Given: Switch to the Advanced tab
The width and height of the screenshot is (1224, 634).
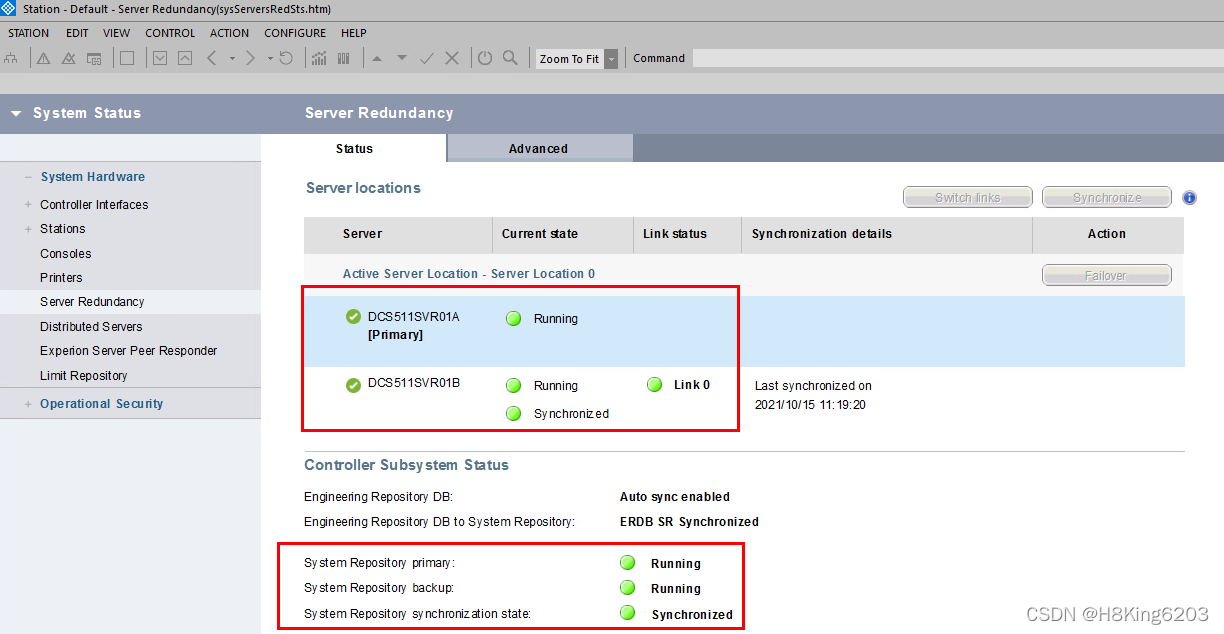Looking at the screenshot, I should (539, 148).
